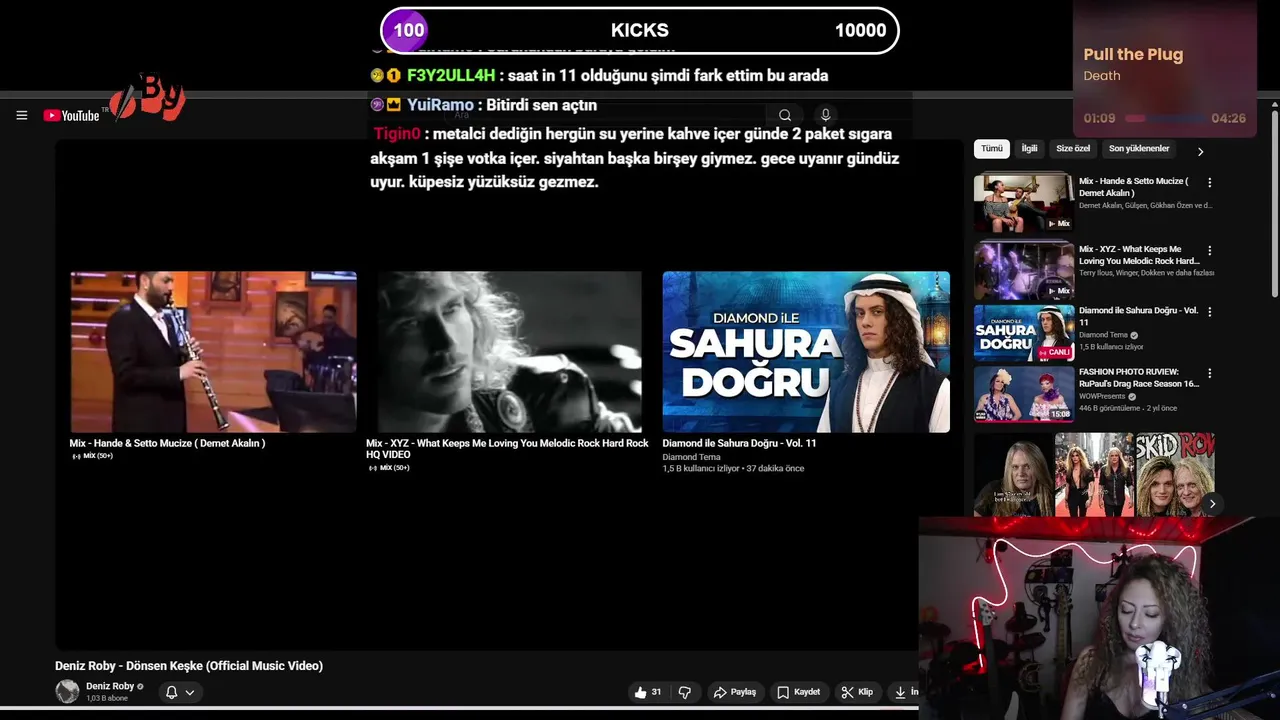
Task: Create a clip with Klip button
Action: pyautogui.click(x=857, y=692)
